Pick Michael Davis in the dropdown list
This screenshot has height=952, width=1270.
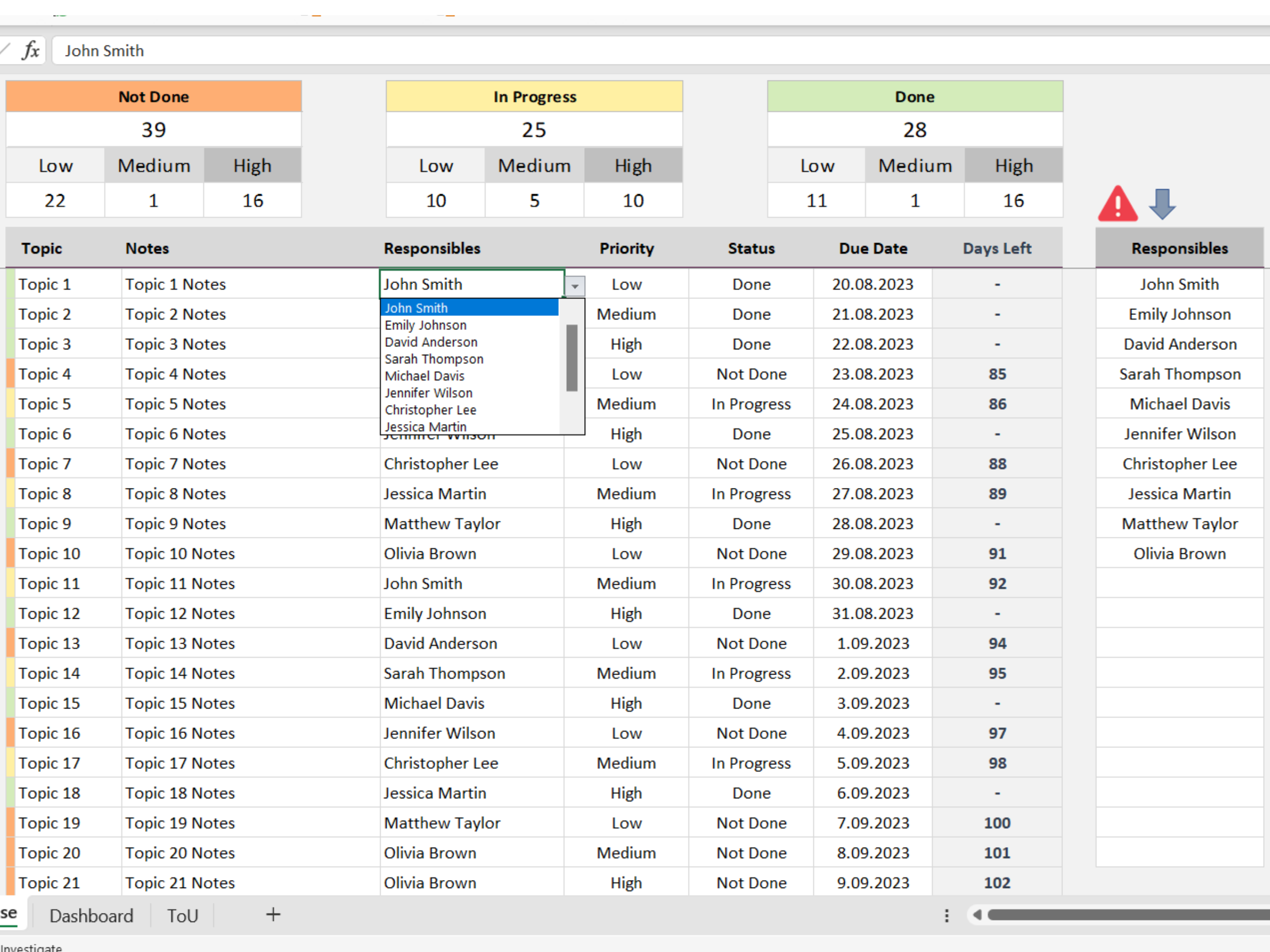pyautogui.click(x=469, y=376)
